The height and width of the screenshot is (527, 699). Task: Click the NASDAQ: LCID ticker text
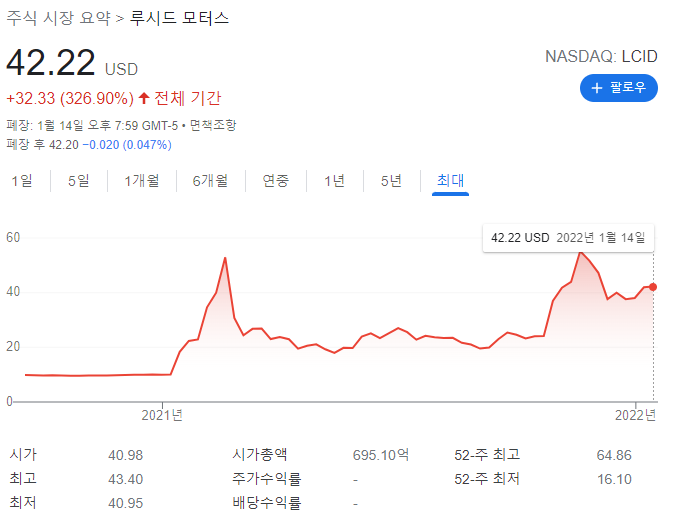click(x=601, y=57)
